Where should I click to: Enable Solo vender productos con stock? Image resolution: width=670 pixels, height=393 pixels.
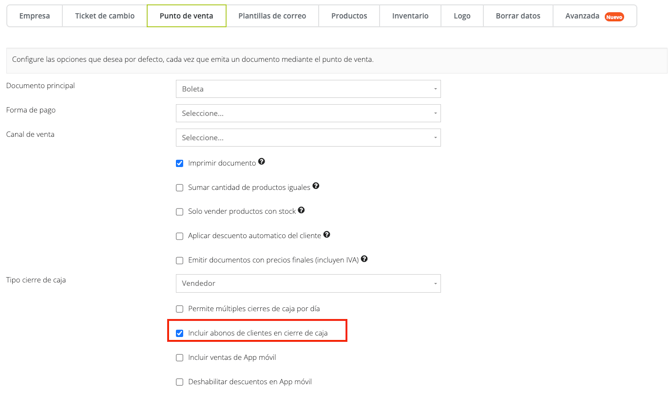point(179,212)
